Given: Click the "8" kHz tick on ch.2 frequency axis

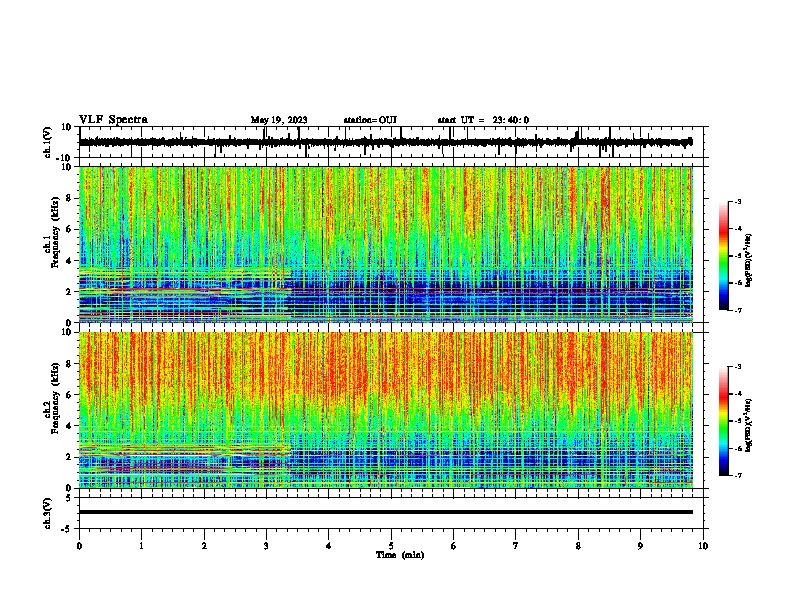Looking at the screenshot, I should [70, 364].
